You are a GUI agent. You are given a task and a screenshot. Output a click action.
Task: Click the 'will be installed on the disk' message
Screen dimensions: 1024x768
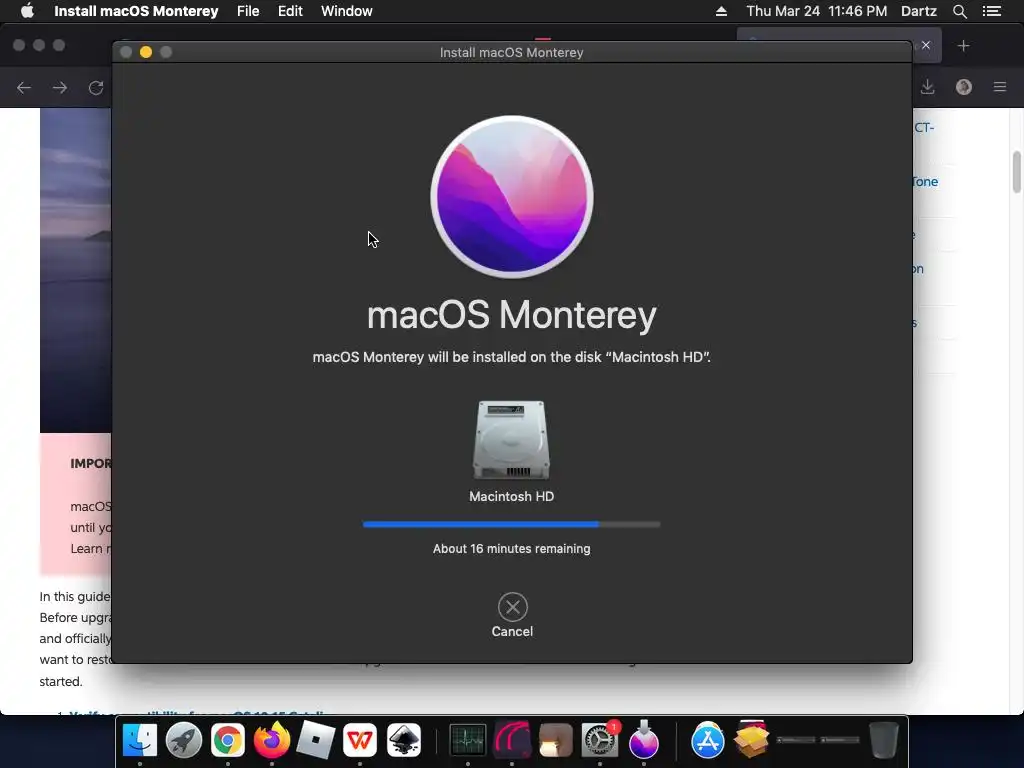(511, 357)
